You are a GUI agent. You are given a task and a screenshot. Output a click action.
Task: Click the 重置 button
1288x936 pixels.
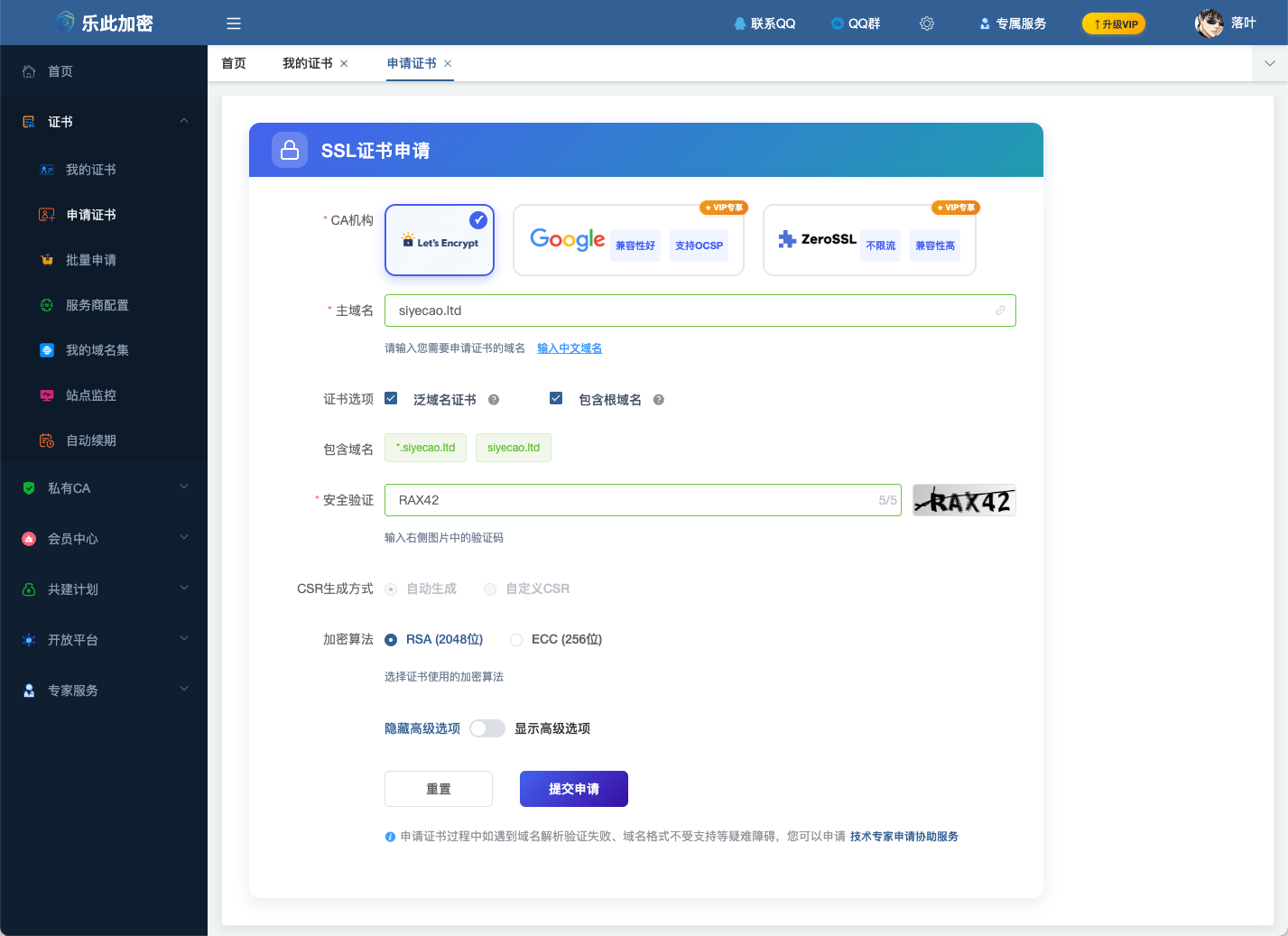439,789
